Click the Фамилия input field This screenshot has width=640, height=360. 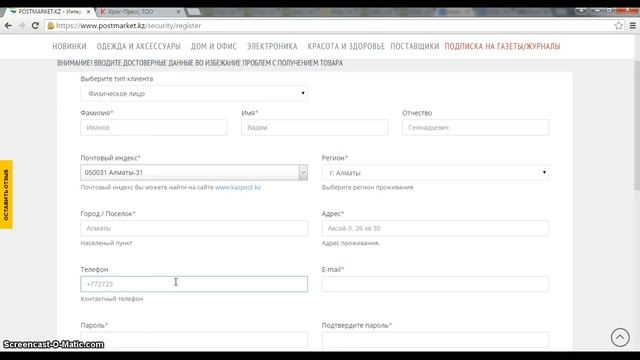pos(154,128)
